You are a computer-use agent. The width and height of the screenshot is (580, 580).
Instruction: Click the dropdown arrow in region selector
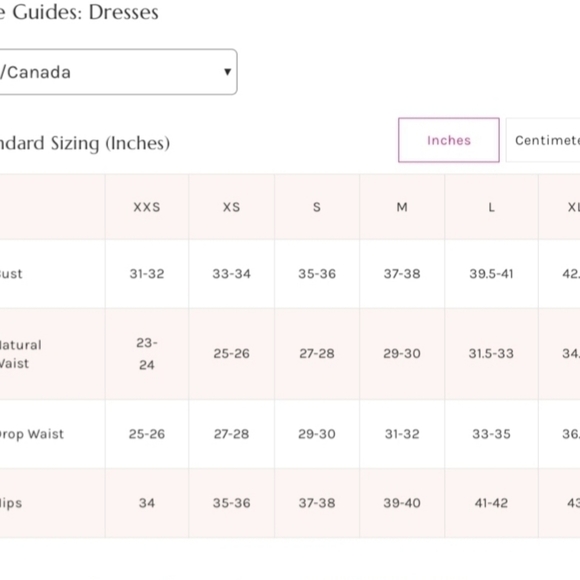tap(227, 72)
